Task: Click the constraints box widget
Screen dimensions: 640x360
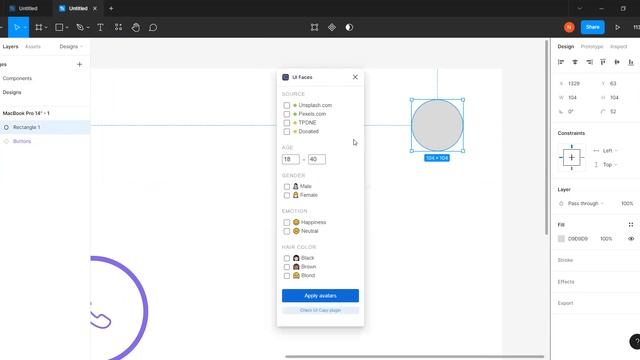Action: [571, 158]
